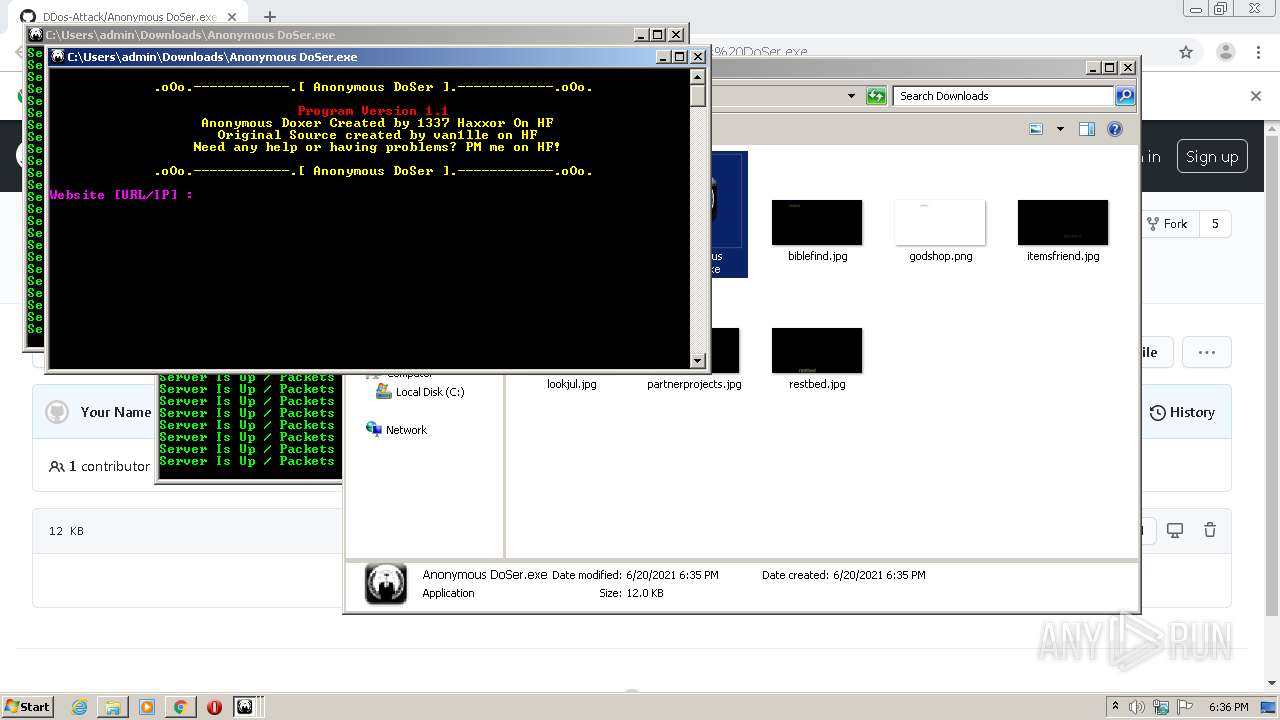
Task: Toggle the Explorer preview pane
Action: (1087, 129)
